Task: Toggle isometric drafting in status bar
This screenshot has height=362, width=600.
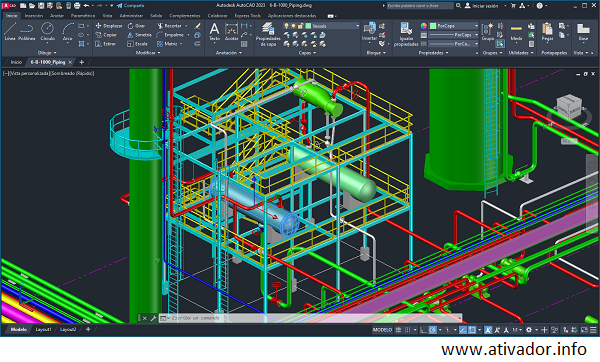Action: point(447,329)
